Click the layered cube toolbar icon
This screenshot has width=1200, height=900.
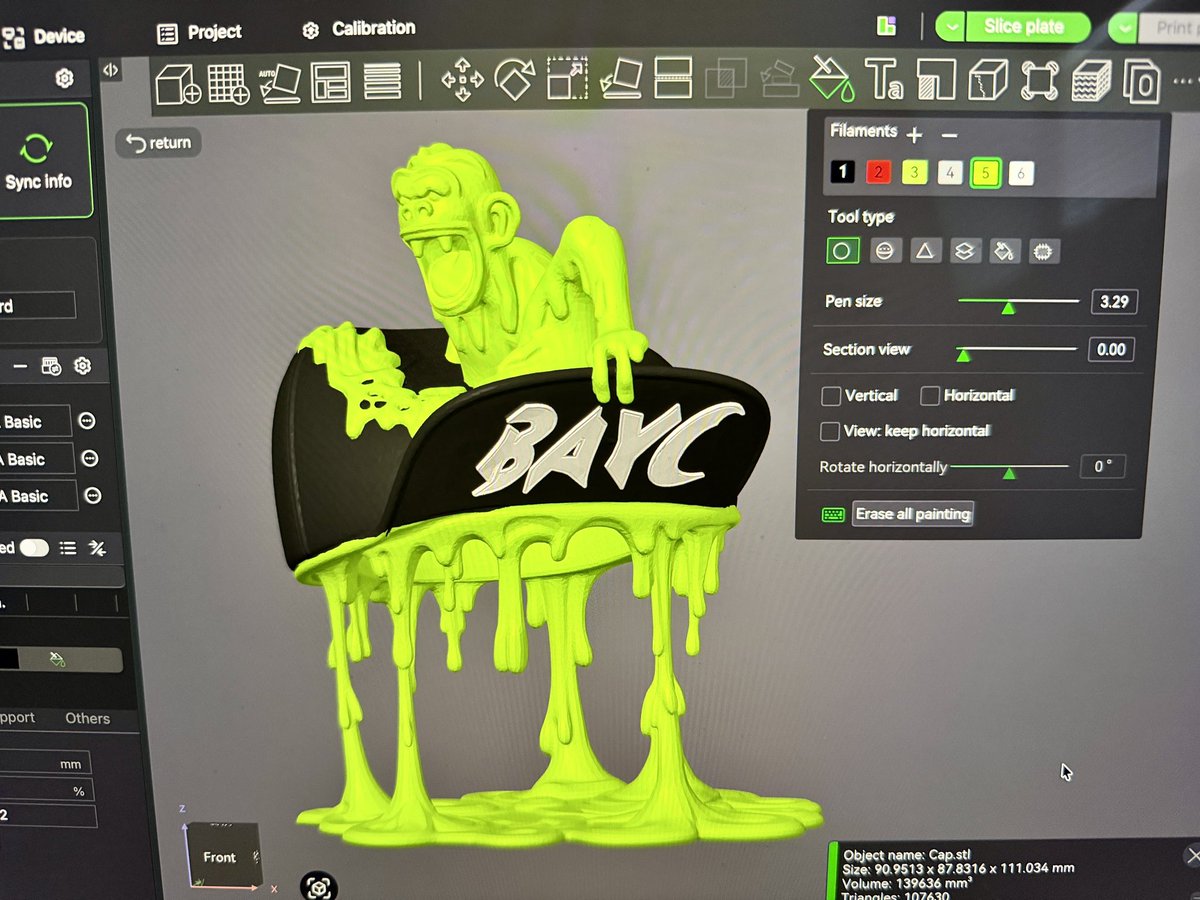(x=1091, y=81)
